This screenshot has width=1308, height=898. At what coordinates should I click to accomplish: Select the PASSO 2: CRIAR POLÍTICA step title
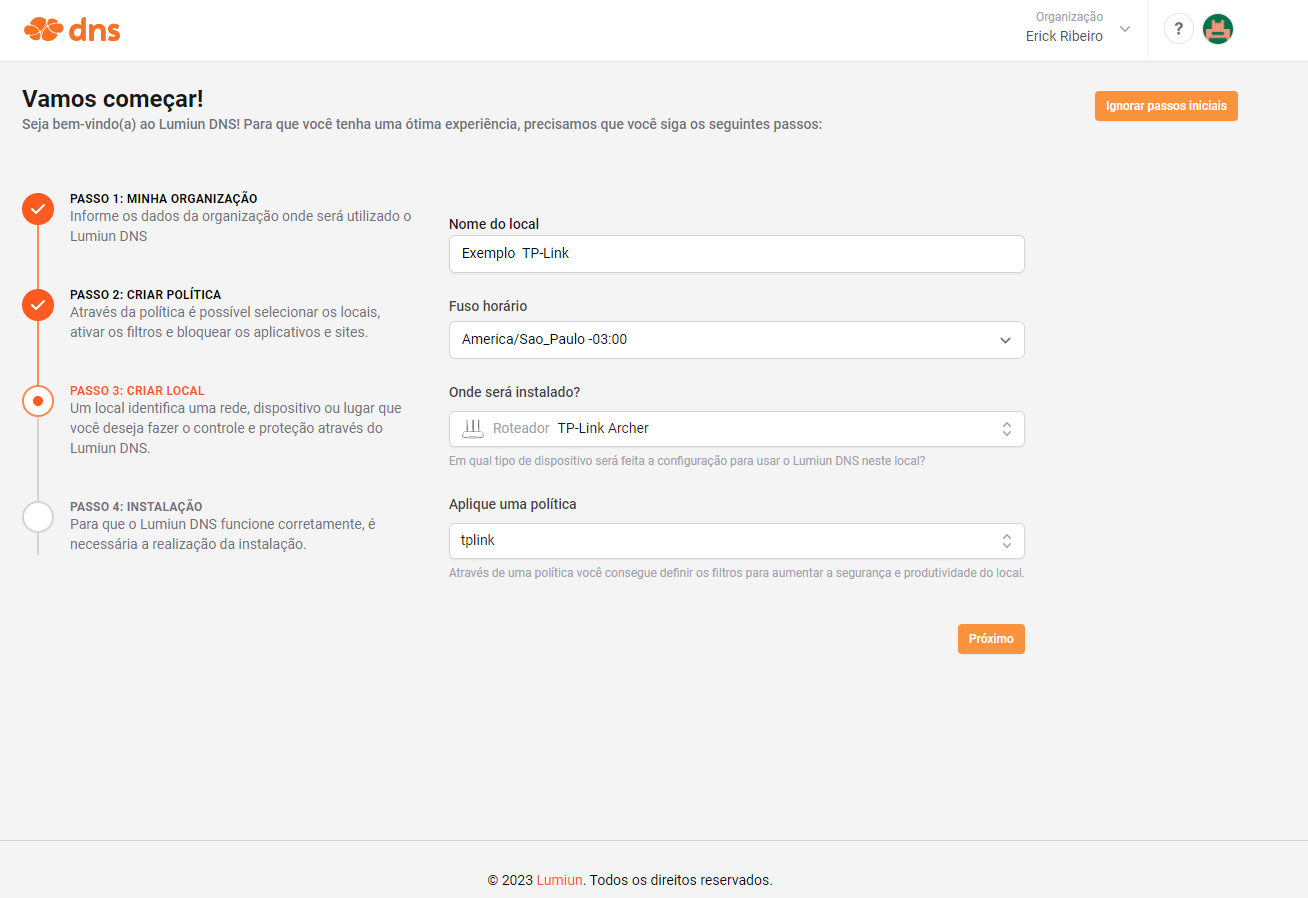[145, 295]
